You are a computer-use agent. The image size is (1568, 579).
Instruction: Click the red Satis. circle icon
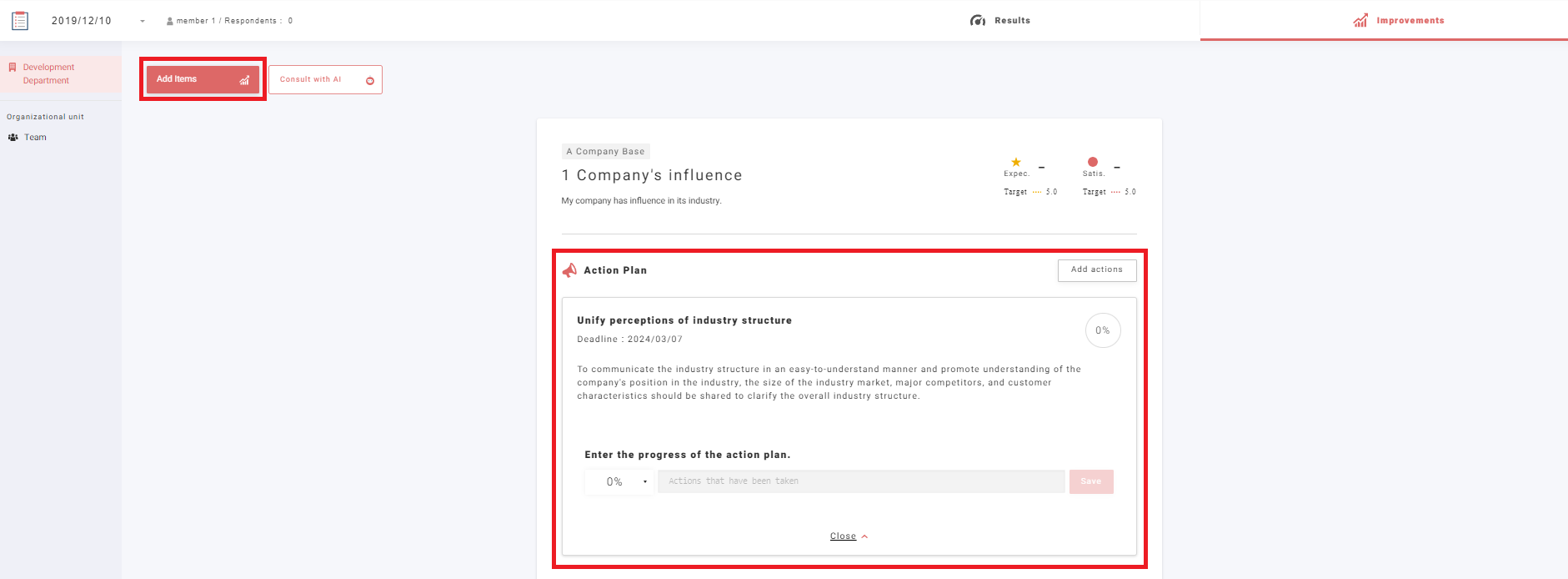point(1093,162)
